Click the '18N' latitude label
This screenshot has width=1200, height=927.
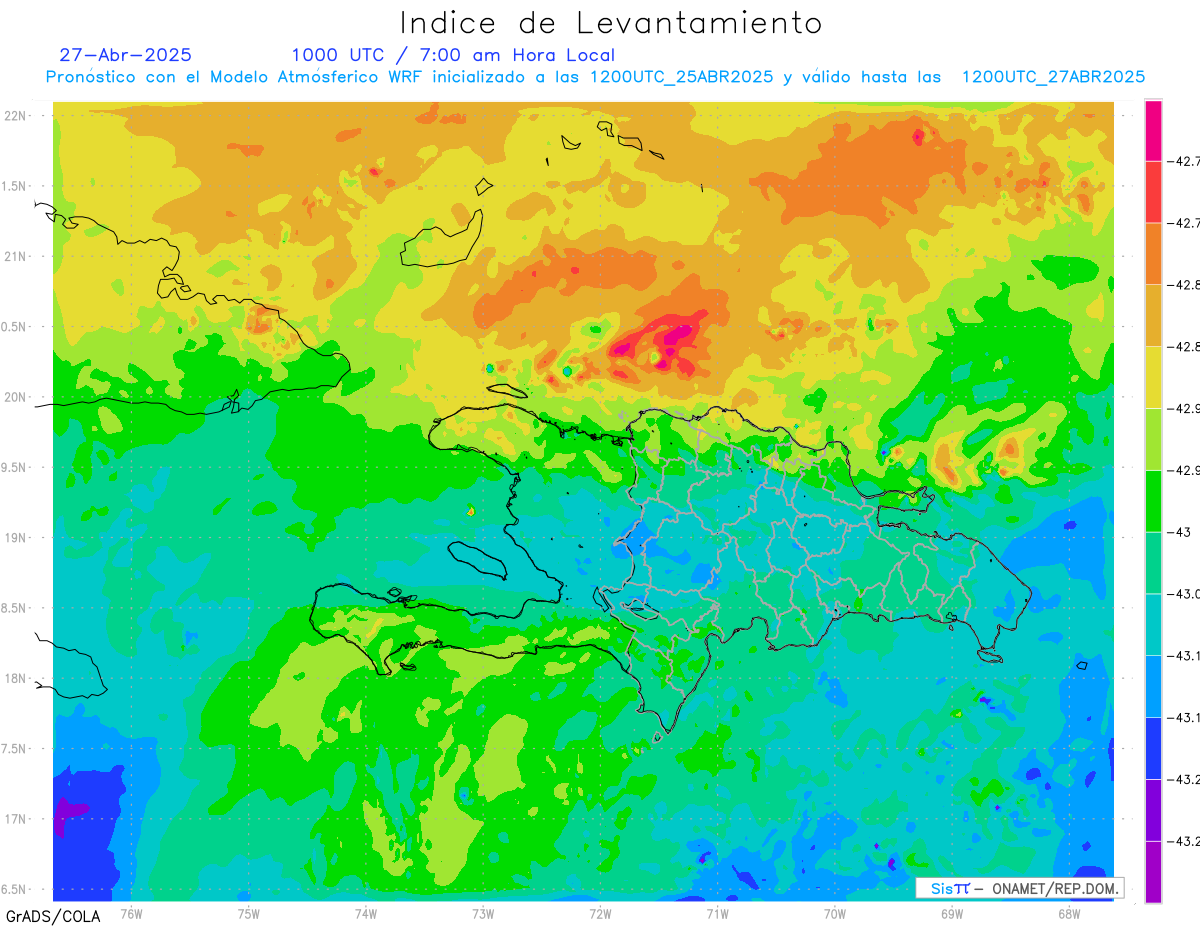[17, 679]
